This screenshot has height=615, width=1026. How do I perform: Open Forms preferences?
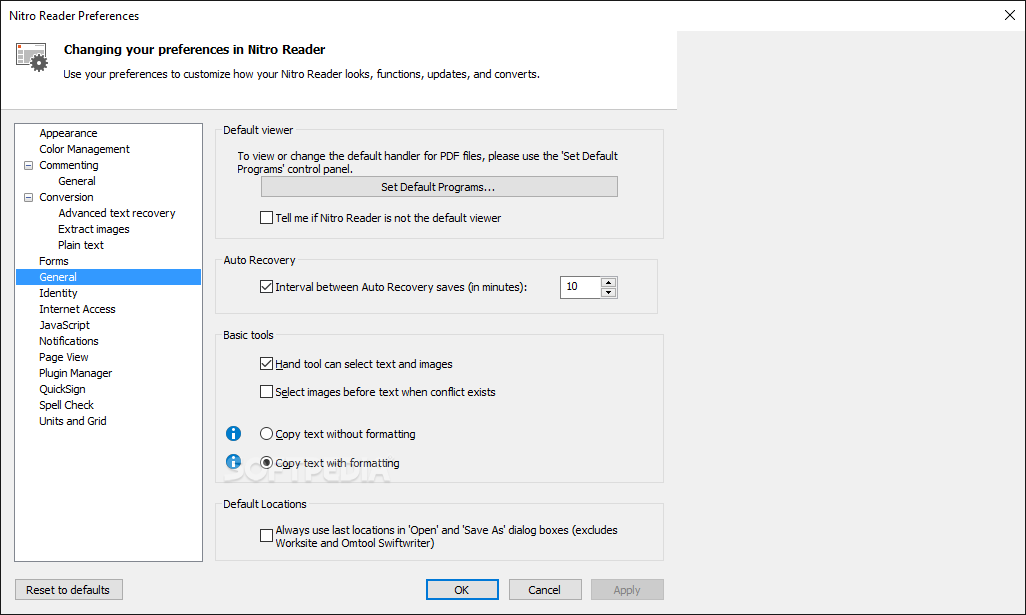54,261
